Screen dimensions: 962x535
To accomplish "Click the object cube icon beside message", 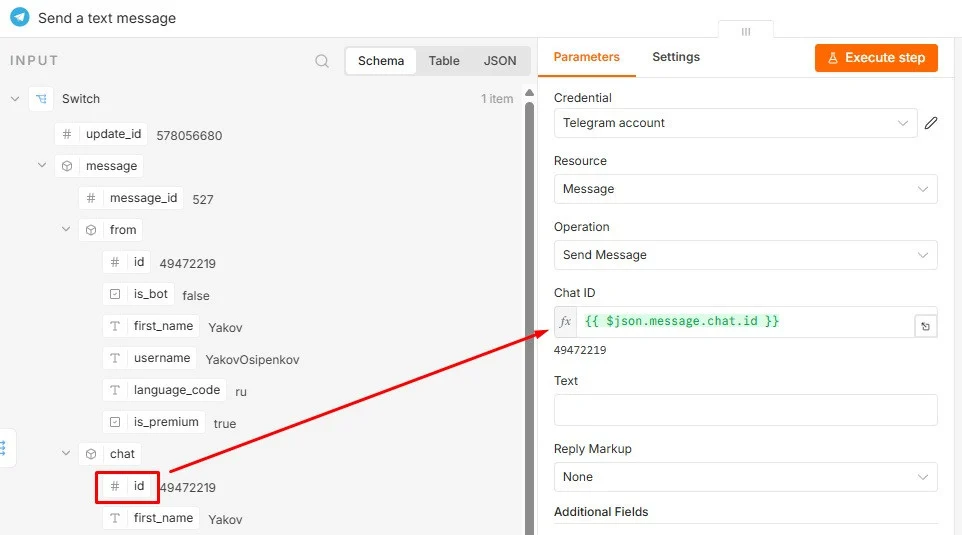I will click(x=67, y=166).
